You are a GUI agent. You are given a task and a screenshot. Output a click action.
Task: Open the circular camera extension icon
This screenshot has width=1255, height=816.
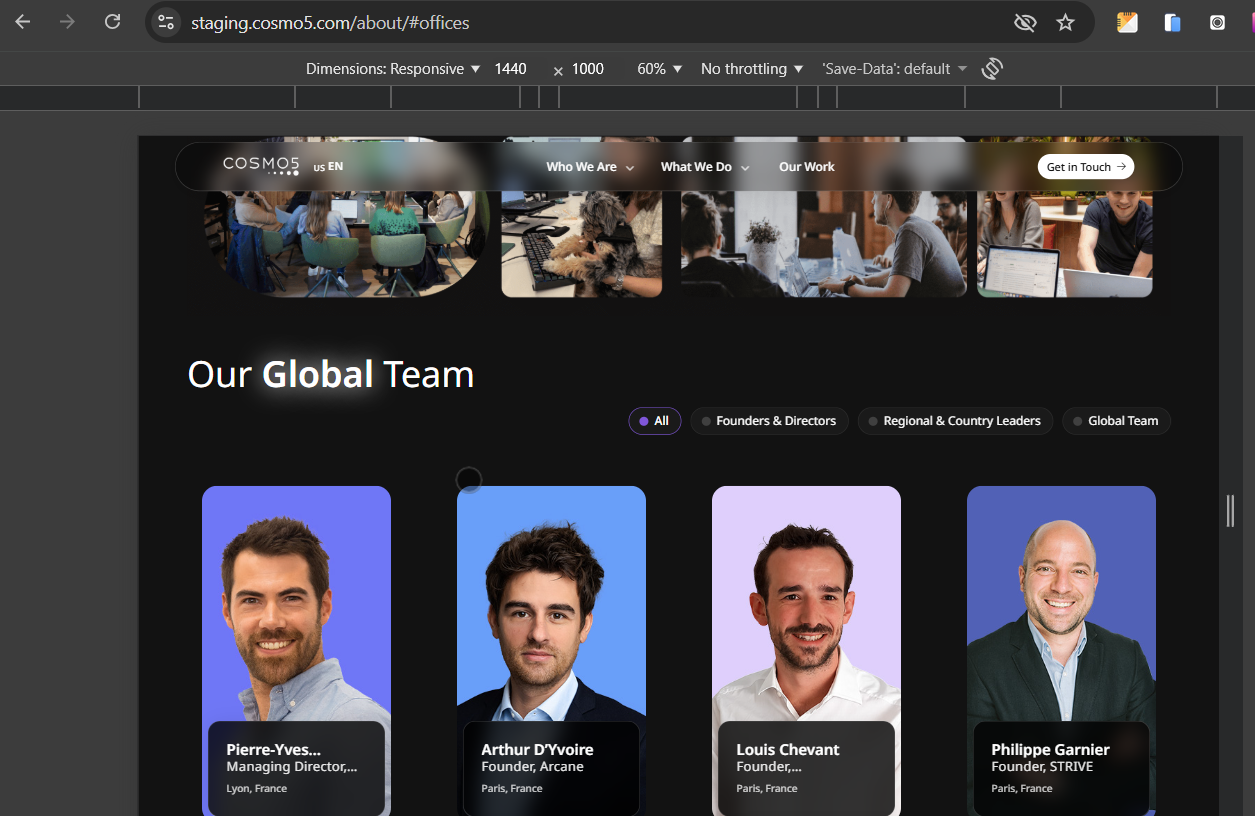click(x=1217, y=22)
